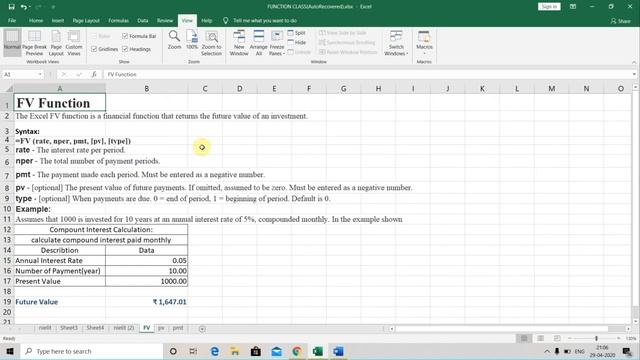Image resolution: width=640 pixels, height=360 pixels.
Task: Click the Share button
Action: pos(620,21)
